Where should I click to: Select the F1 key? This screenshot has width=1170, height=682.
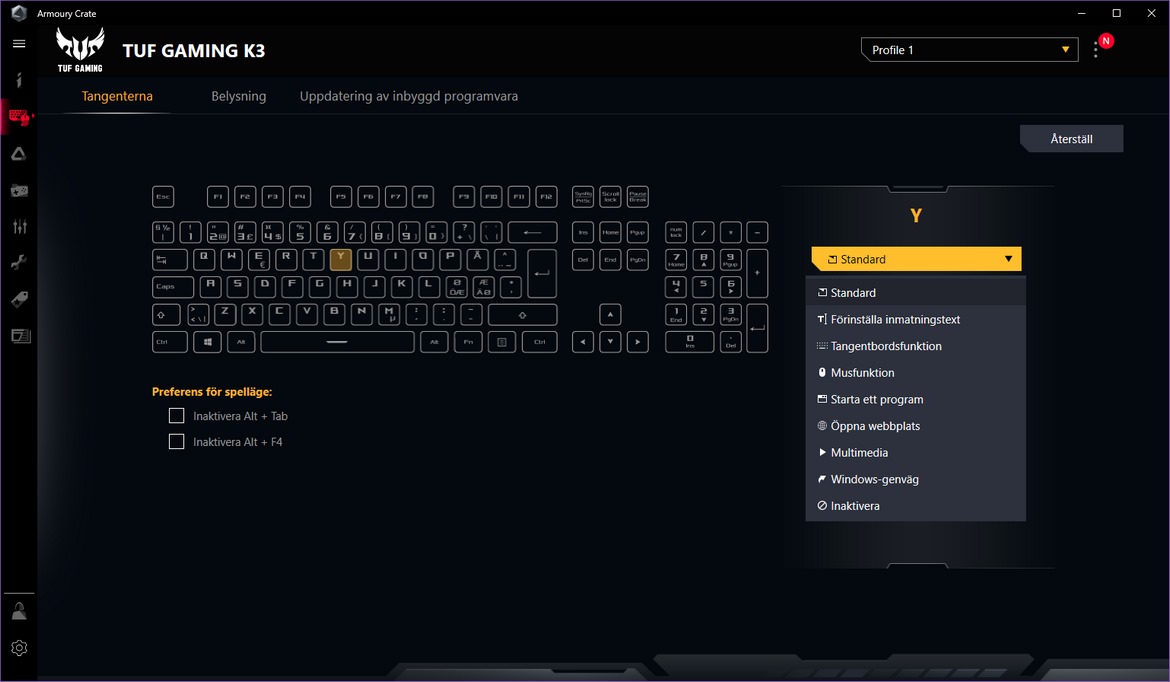click(218, 197)
